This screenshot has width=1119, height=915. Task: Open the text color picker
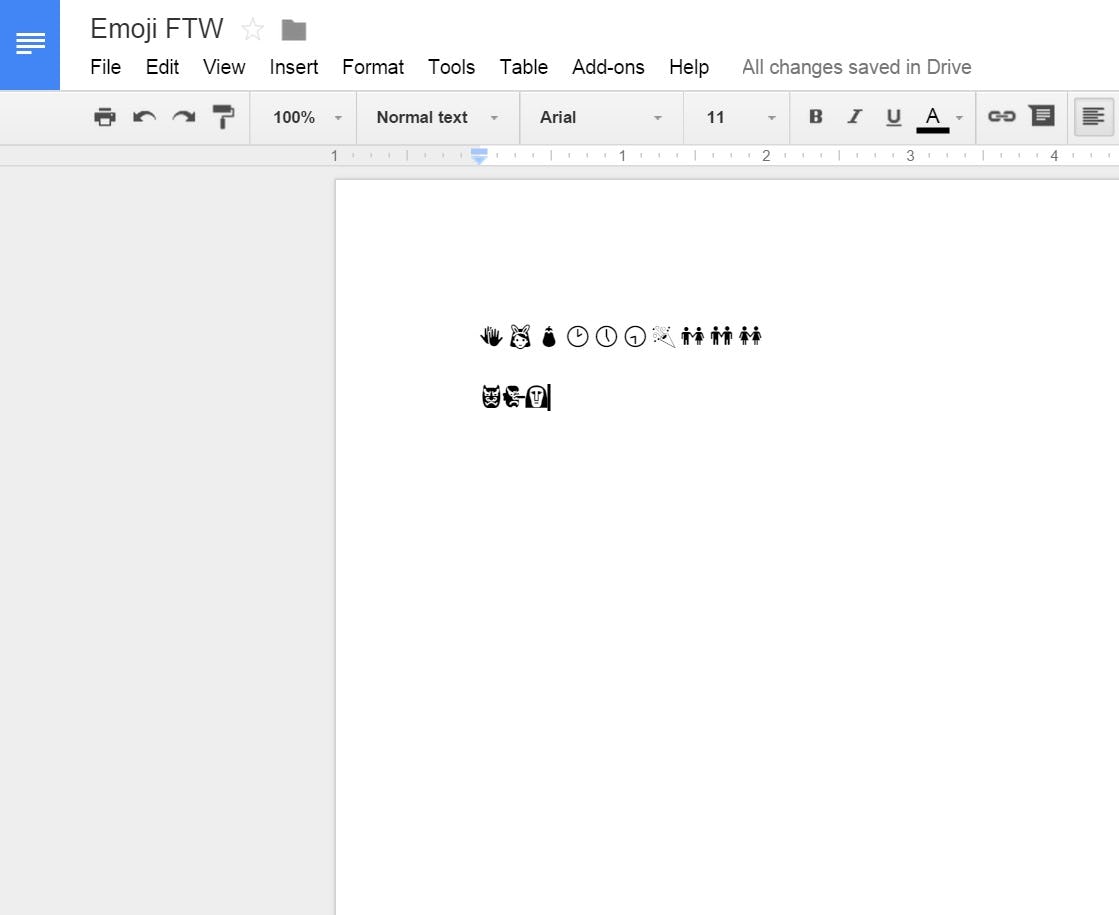pos(933,117)
